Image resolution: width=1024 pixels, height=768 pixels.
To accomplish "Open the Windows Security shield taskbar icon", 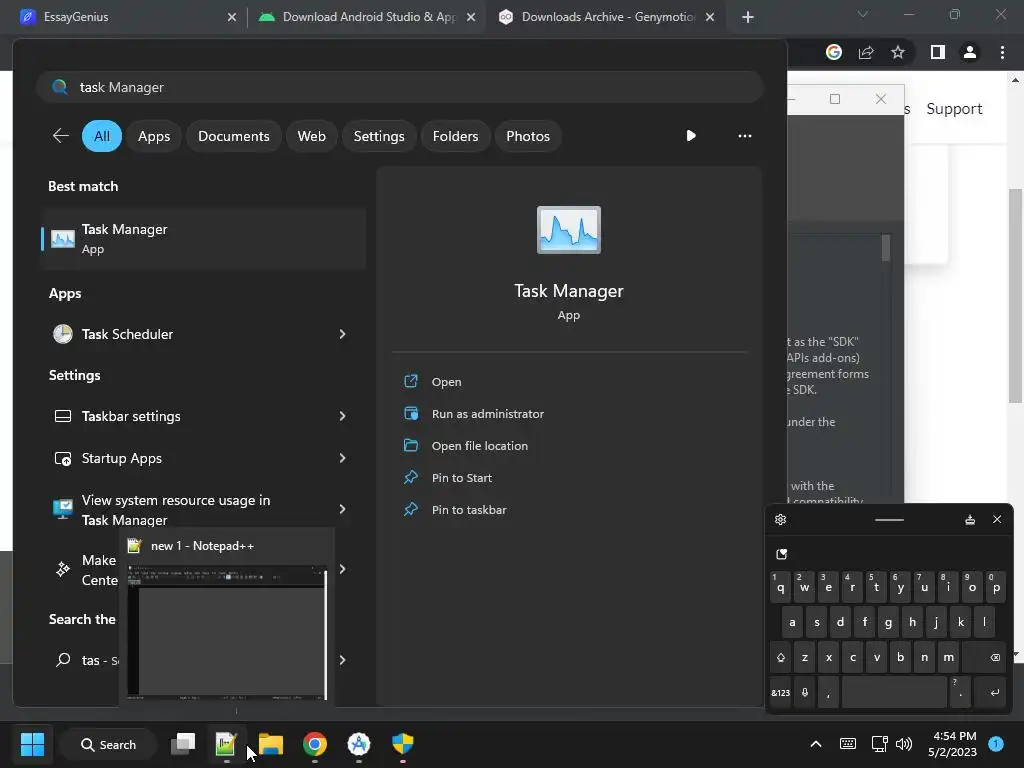I will pyautogui.click(x=402, y=744).
